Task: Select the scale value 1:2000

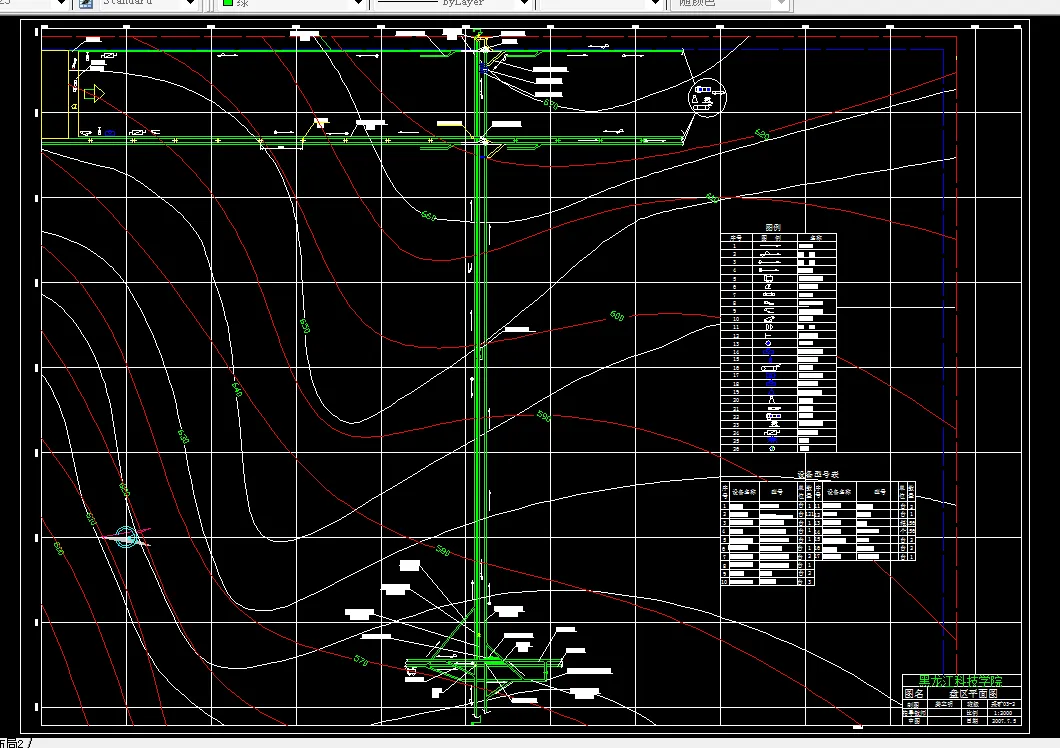Action: (1003, 713)
